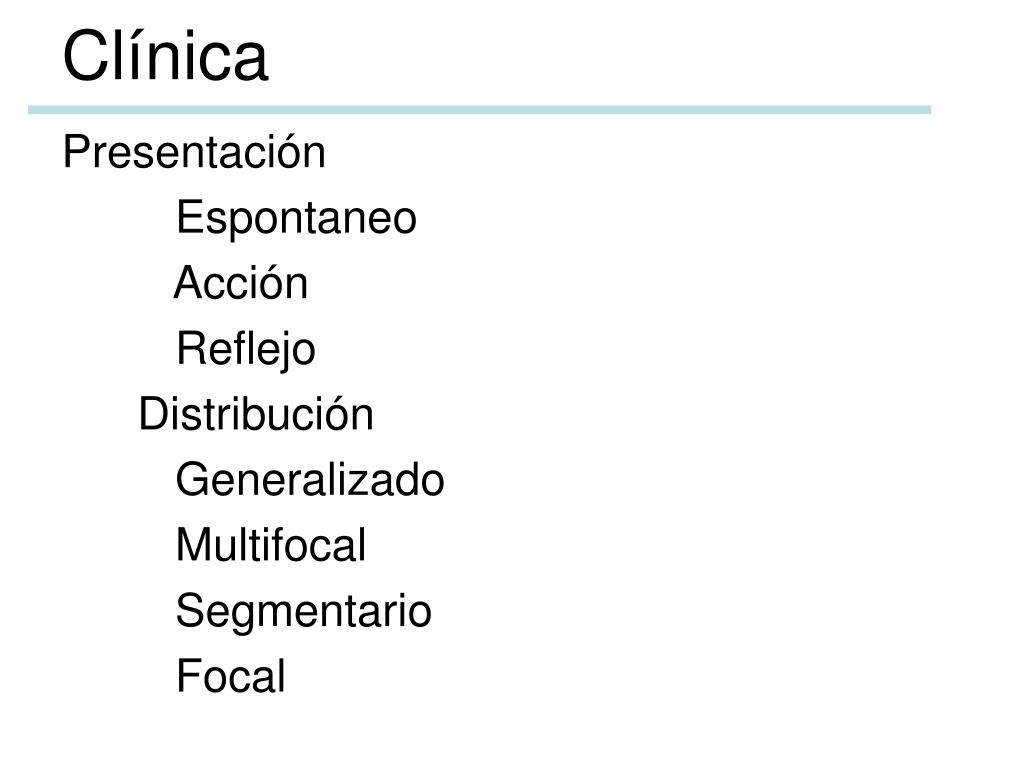This screenshot has width=1024, height=768.
Task: Click the capital E of Espontaneo
Action: [x=189, y=217]
